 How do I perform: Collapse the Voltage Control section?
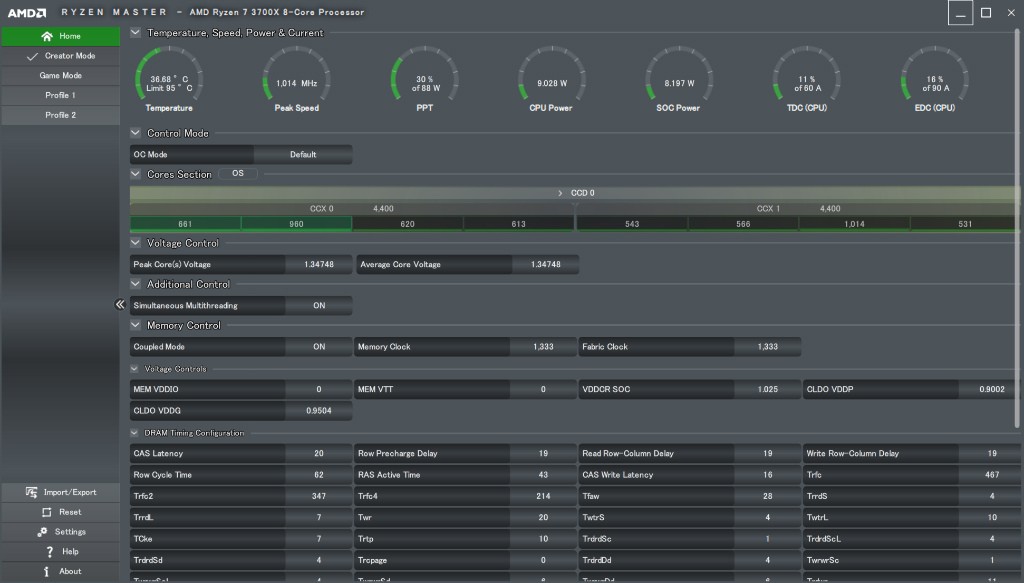coord(136,243)
